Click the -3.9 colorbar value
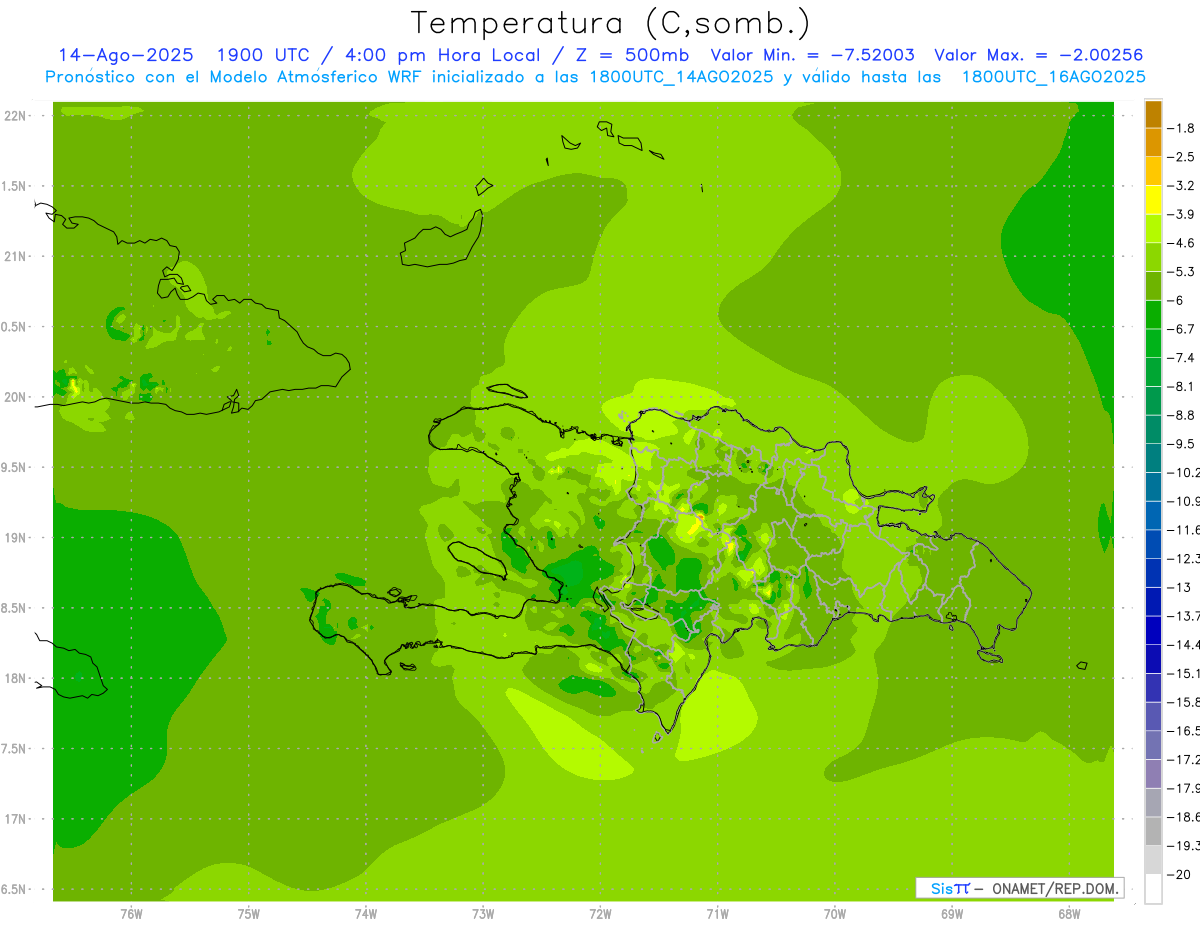Screen dimensions: 1200x927 1183,215
